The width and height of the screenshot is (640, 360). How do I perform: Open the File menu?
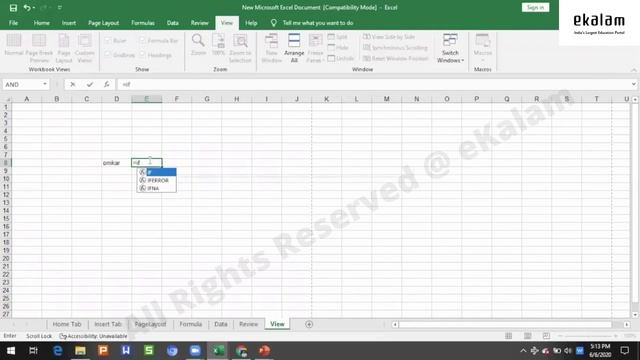(13, 23)
